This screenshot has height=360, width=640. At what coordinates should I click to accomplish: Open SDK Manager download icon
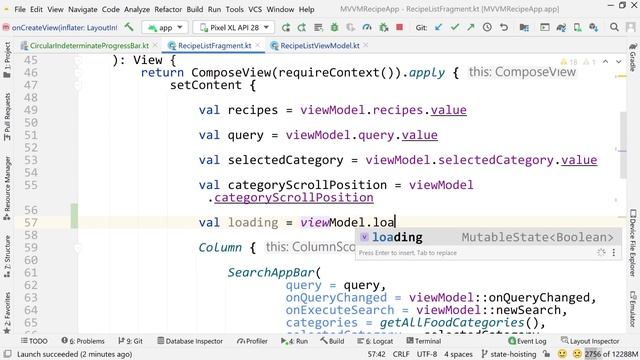pyautogui.click(x=593, y=27)
